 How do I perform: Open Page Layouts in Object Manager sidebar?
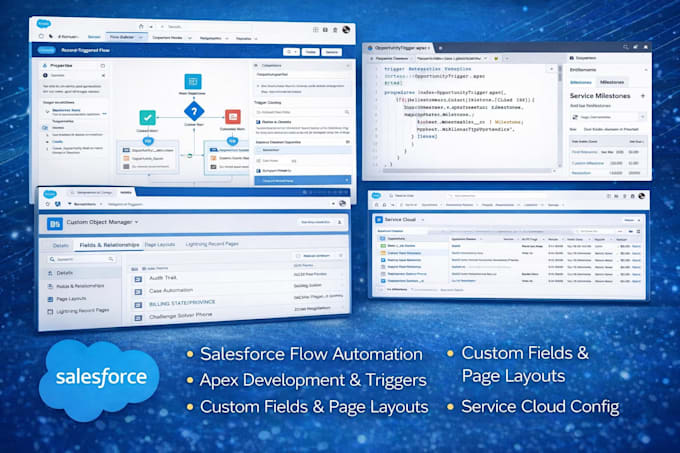point(72,299)
